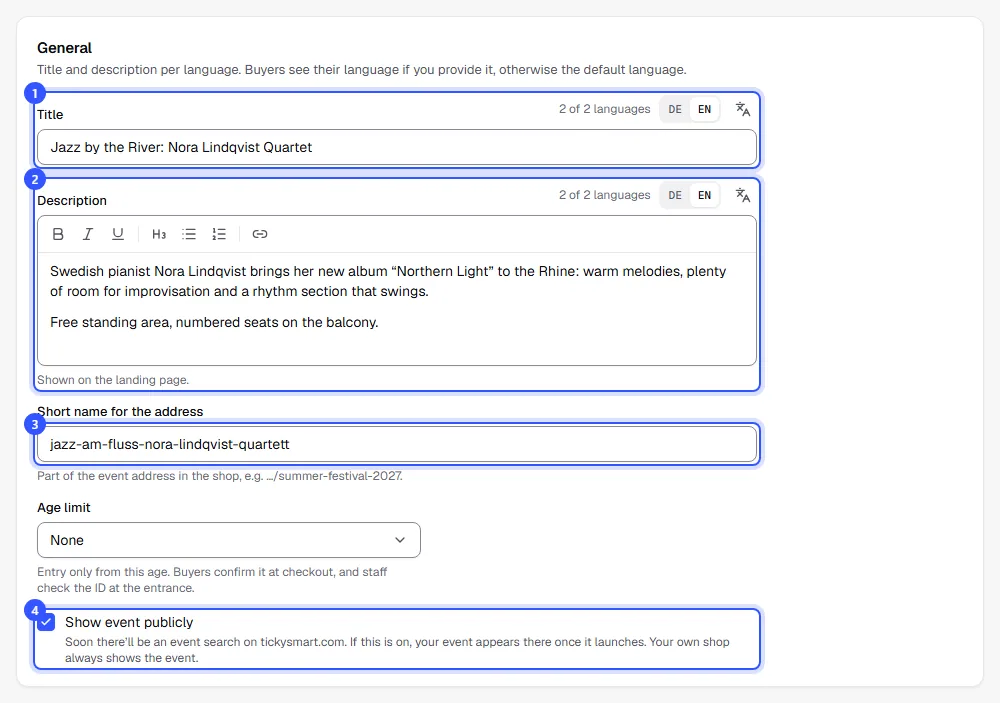Click the short name address field
The image size is (1000, 703).
397,444
